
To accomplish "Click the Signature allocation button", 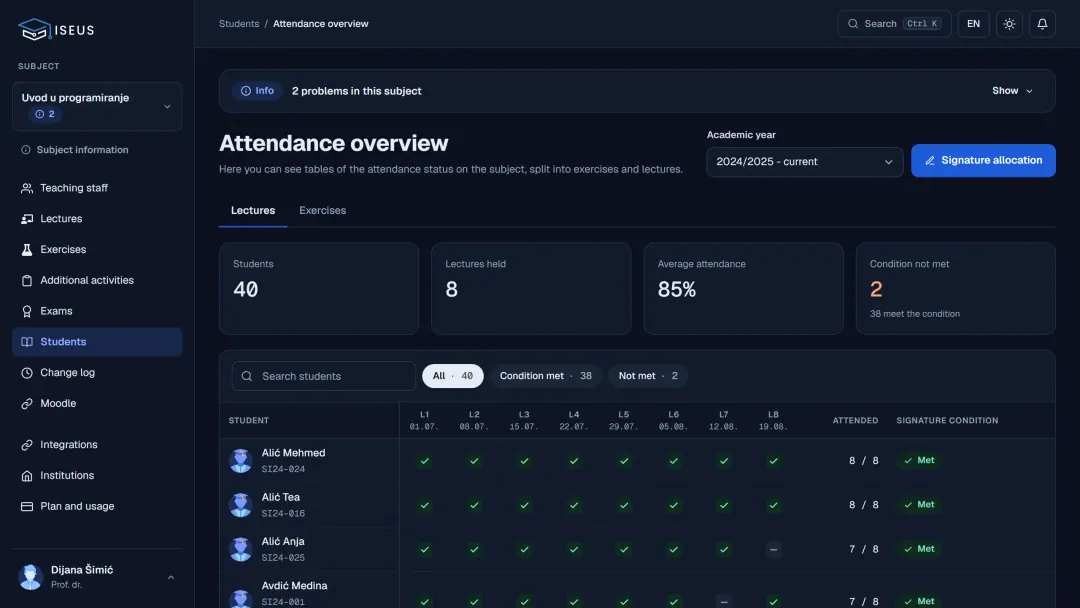I will 983,160.
